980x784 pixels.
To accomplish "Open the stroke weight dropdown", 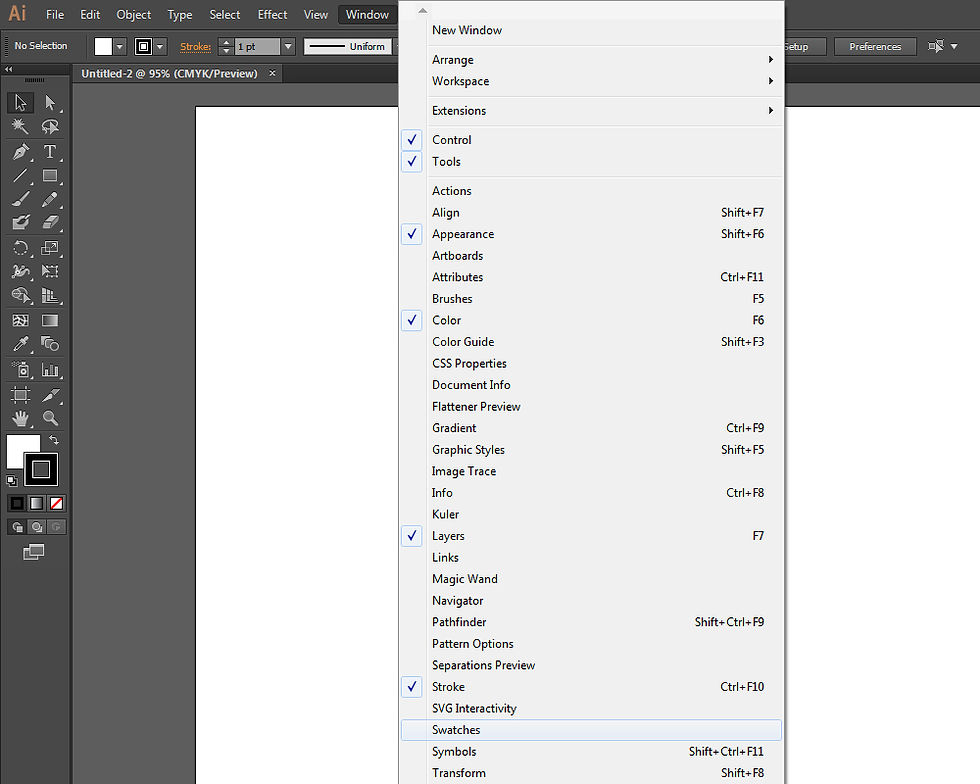I will (x=288, y=46).
